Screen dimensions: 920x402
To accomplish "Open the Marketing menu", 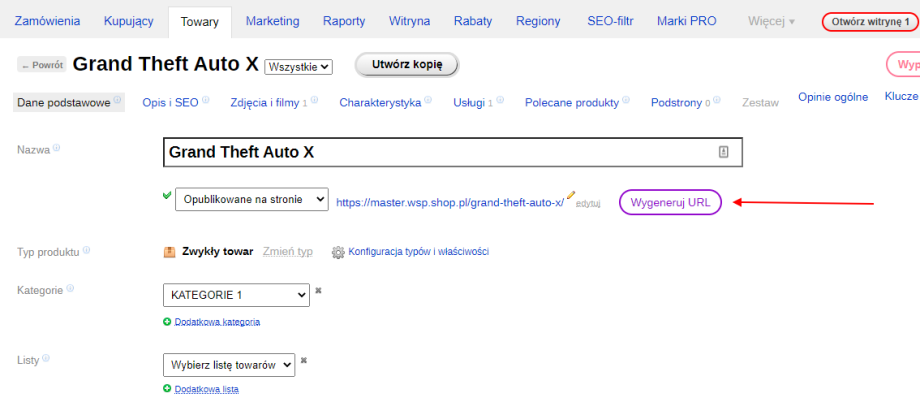I will pos(272,22).
